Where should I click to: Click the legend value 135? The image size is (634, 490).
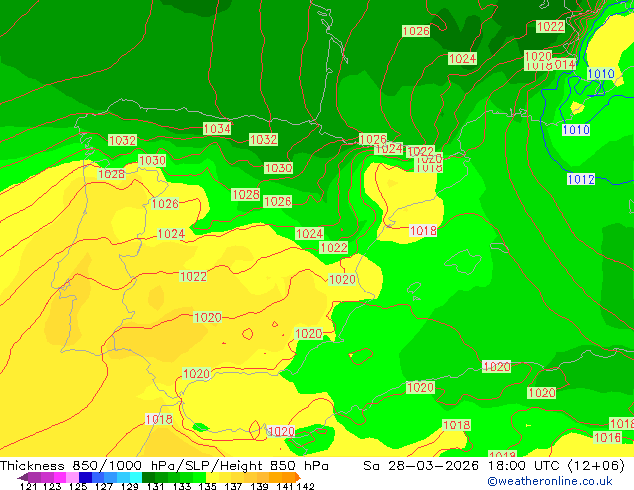tap(207, 486)
